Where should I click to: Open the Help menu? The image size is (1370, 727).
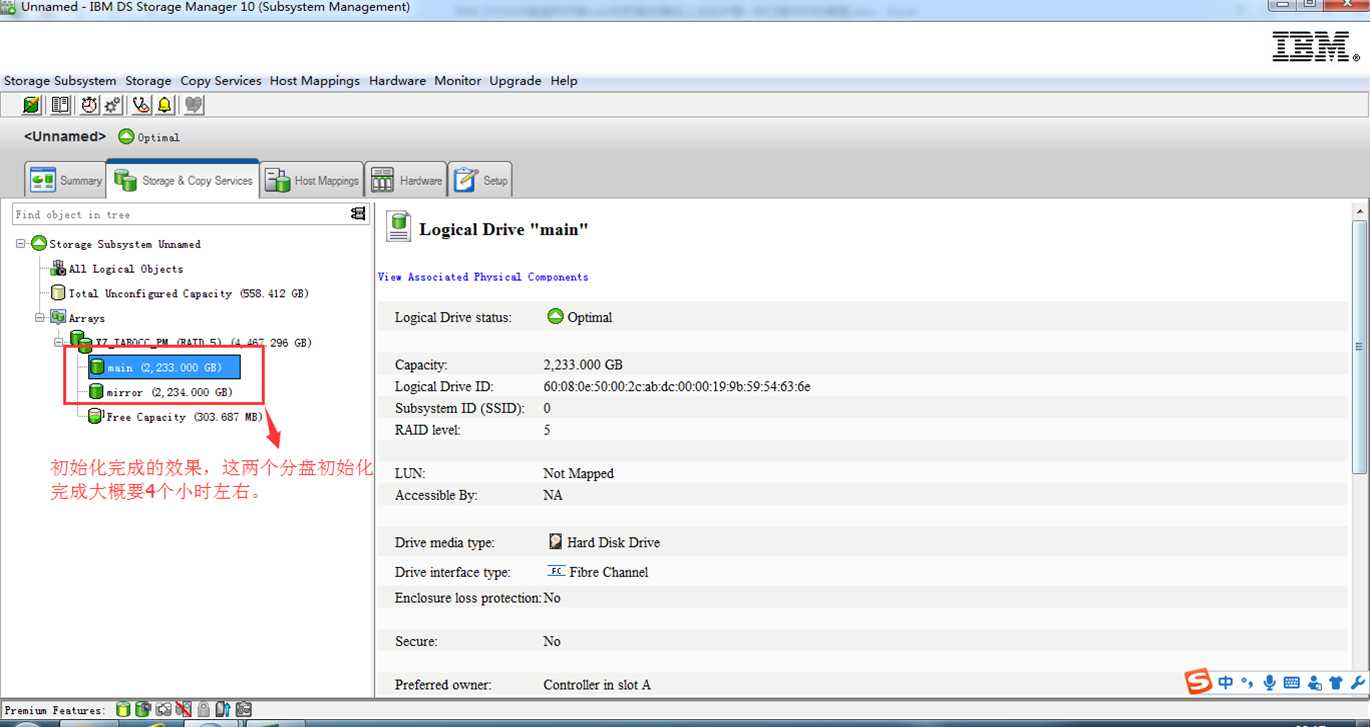point(564,81)
